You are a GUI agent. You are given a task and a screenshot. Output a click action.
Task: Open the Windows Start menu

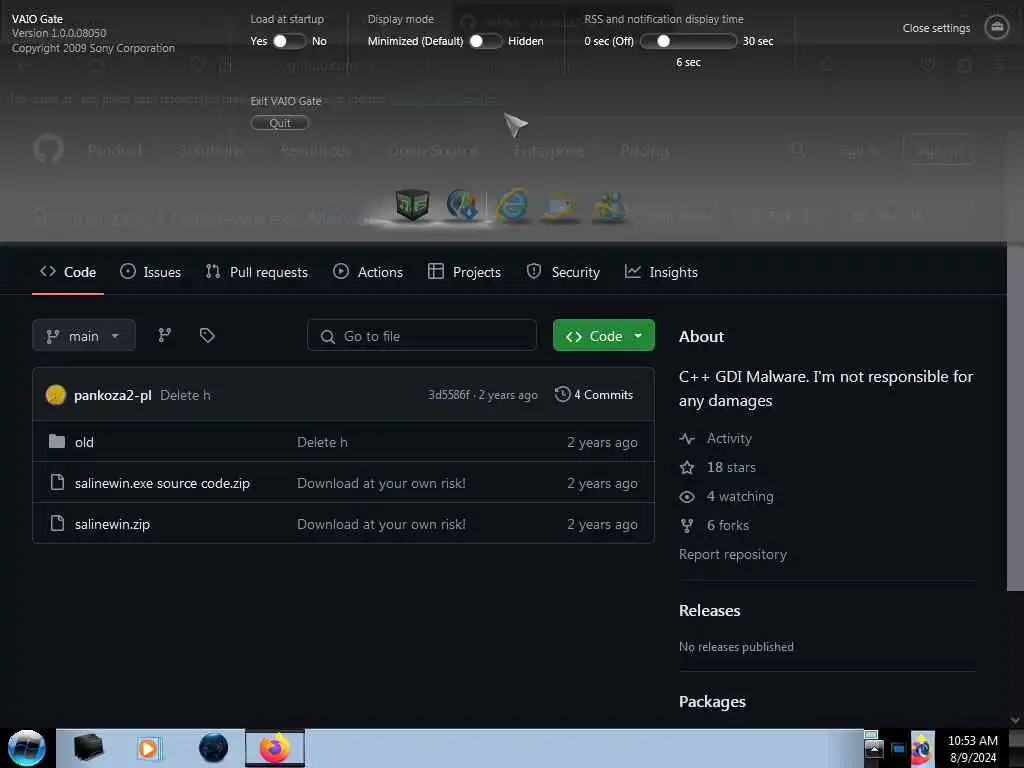(x=27, y=748)
